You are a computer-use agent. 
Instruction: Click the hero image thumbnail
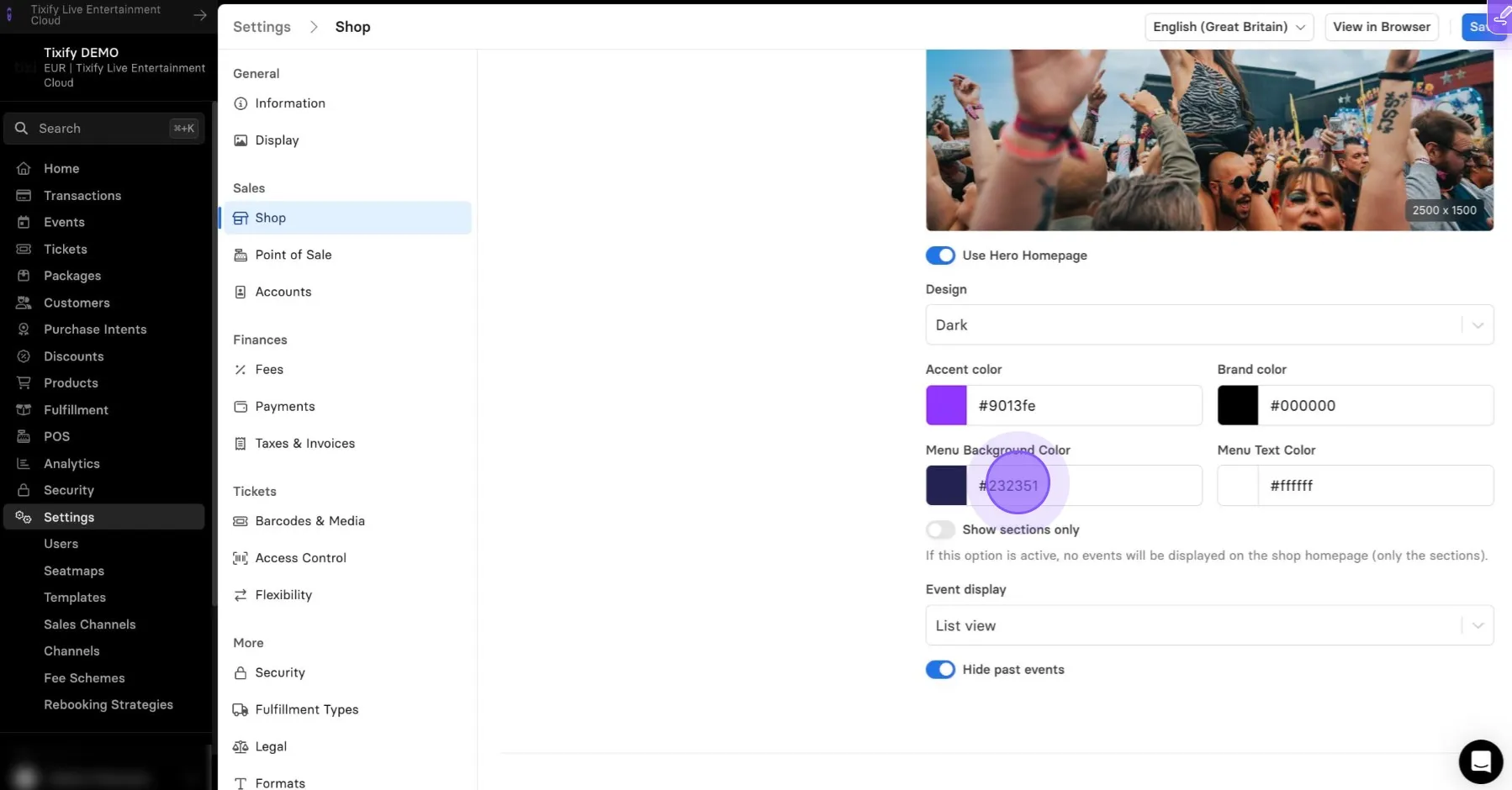pyautogui.click(x=1209, y=140)
